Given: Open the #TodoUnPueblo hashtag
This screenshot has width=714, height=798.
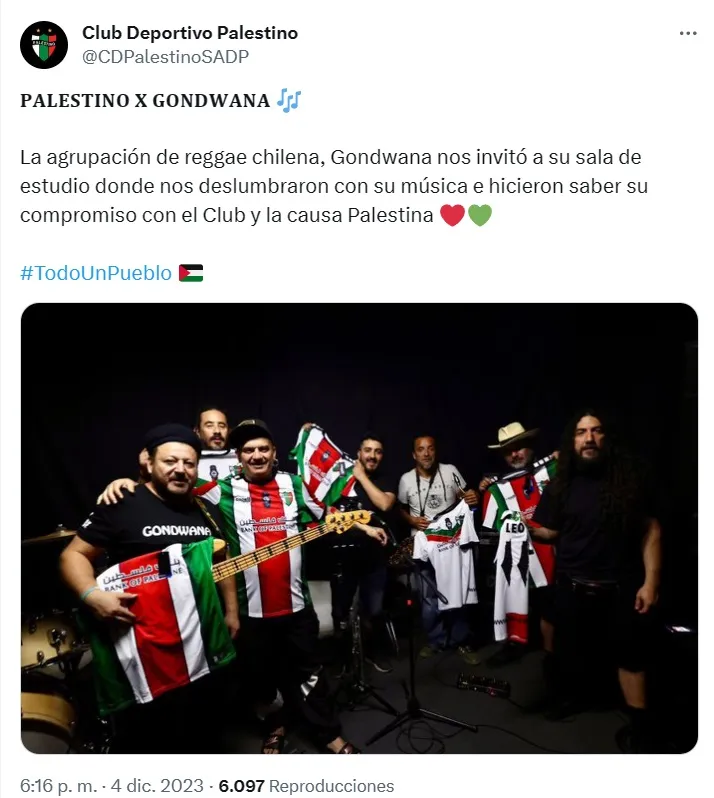Looking at the screenshot, I should point(96,273).
